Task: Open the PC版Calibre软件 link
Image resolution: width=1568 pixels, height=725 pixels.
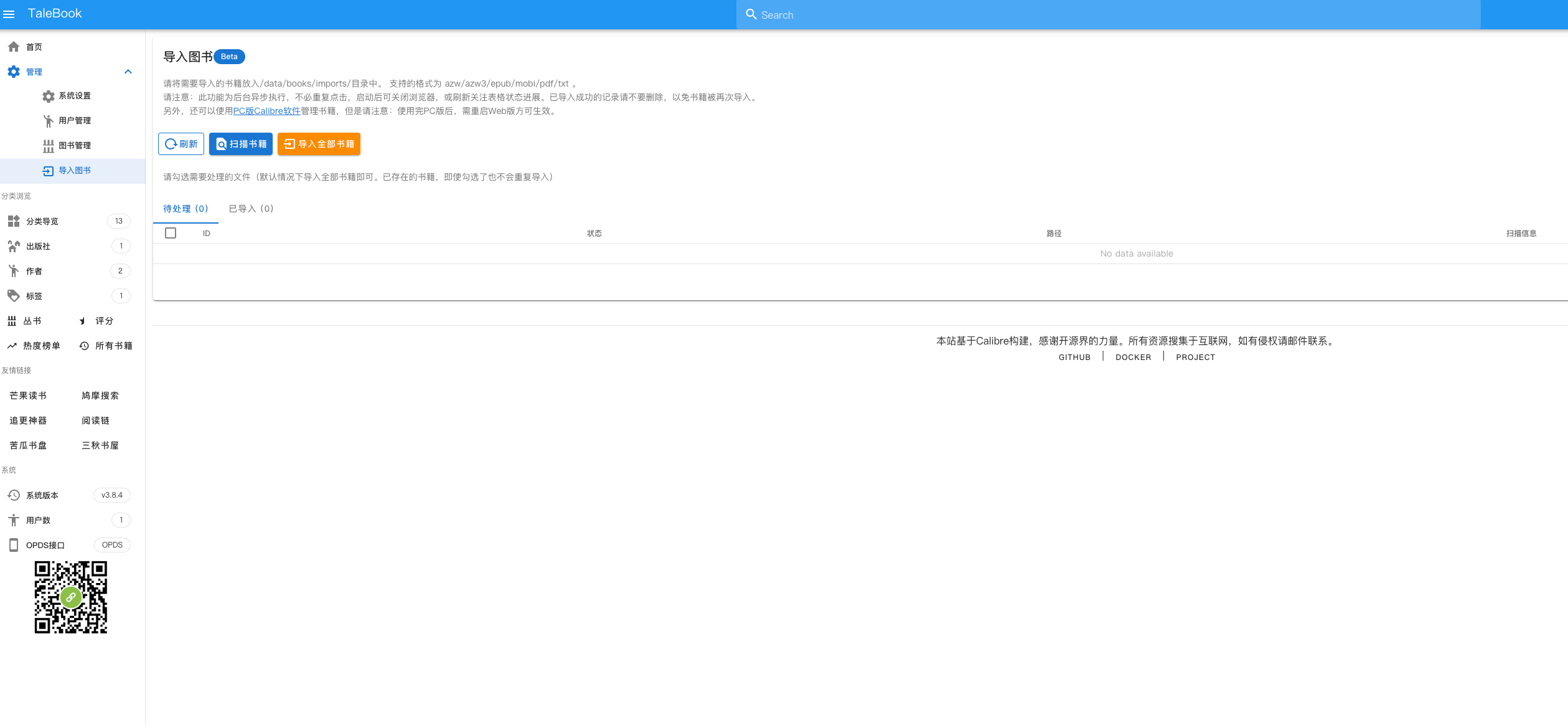Action: 266,111
